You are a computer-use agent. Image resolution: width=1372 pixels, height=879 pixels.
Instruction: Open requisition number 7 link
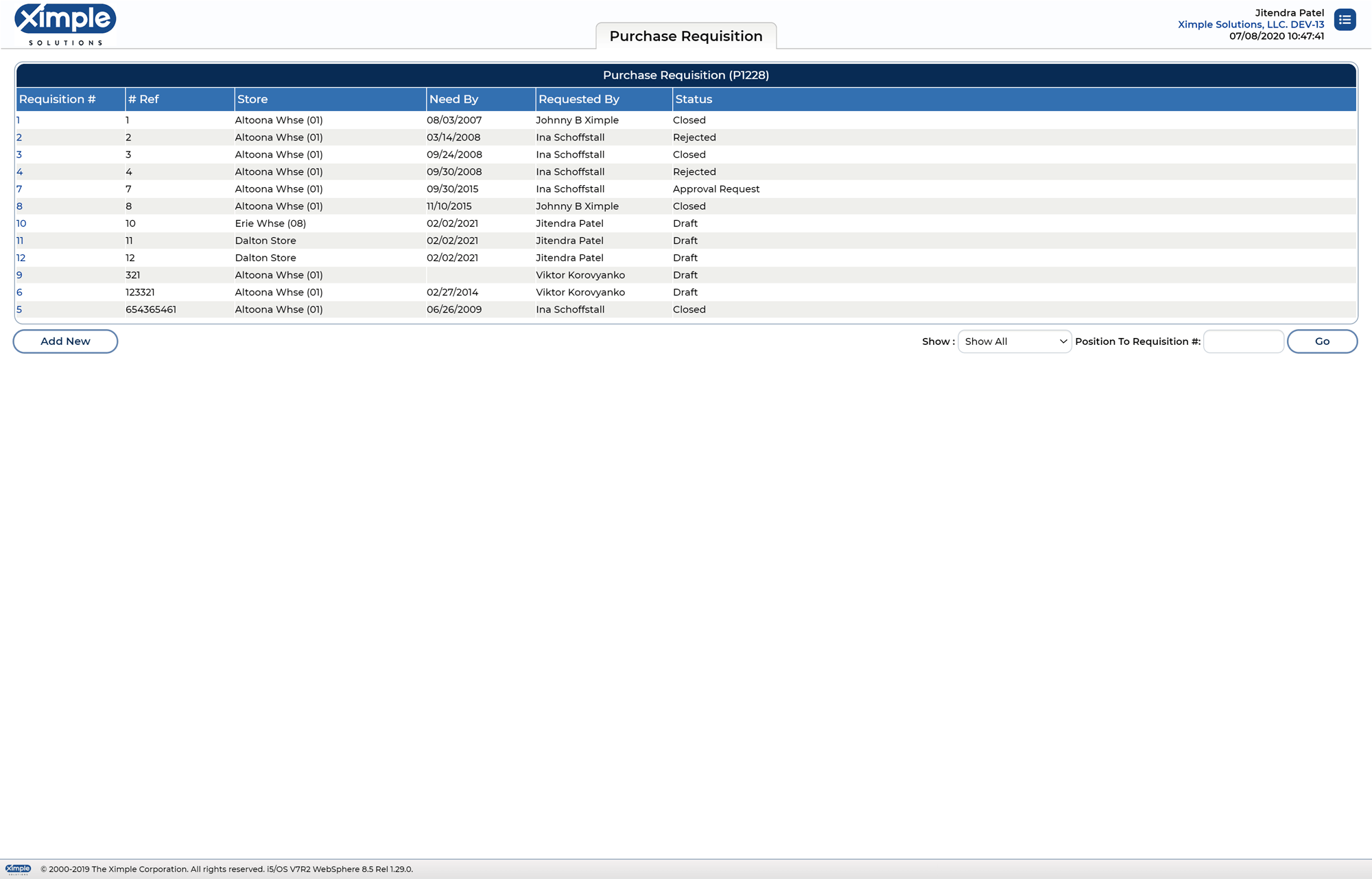(19, 189)
